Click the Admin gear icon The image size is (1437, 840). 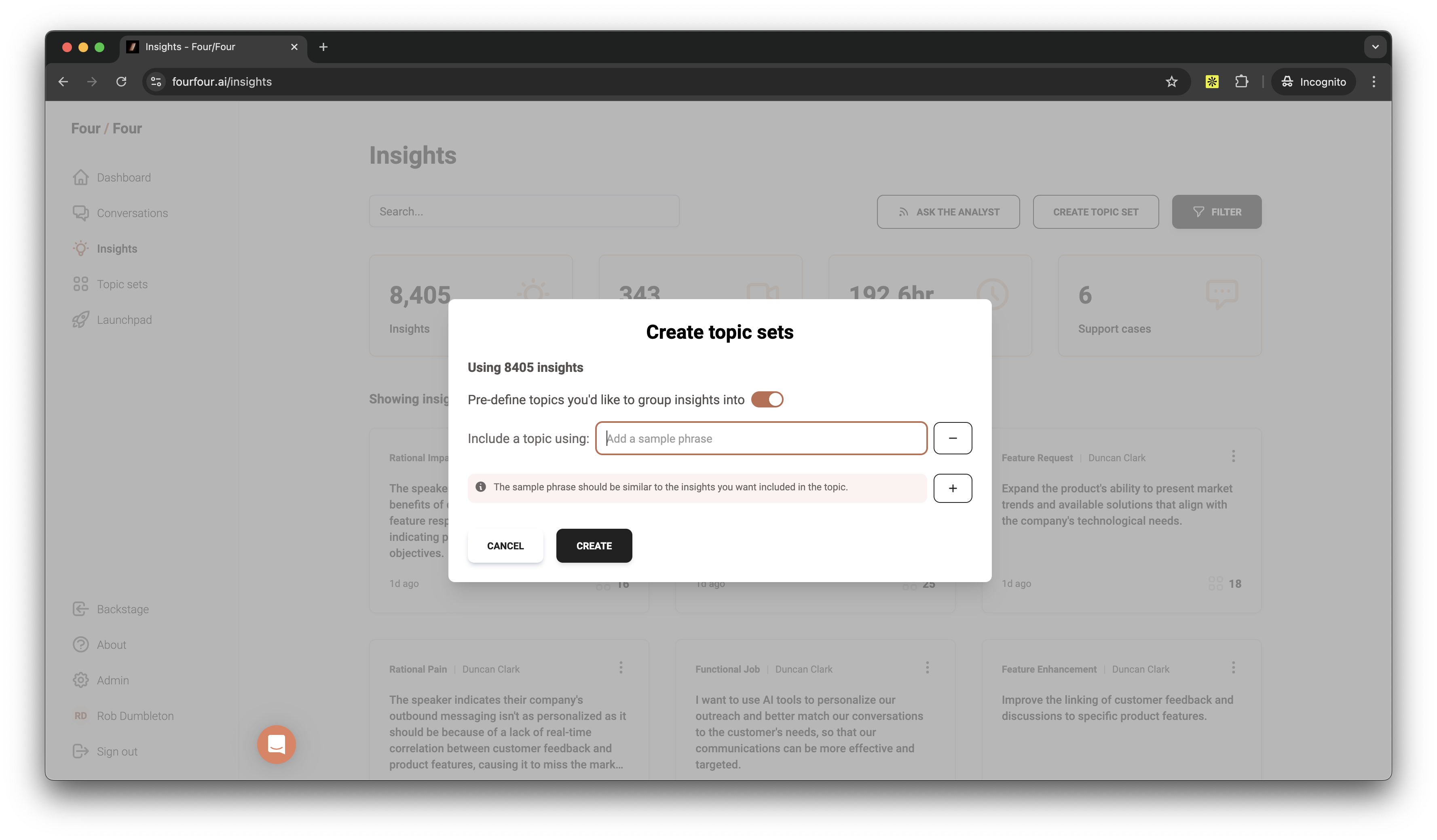pyautogui.click(x=80, y=680)
